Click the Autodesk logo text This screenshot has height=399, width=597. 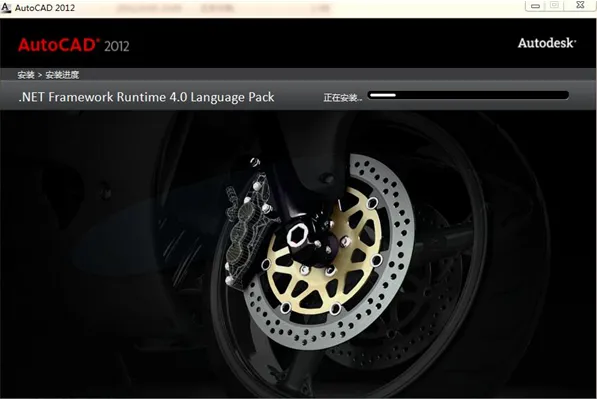[x=547, y=43]
